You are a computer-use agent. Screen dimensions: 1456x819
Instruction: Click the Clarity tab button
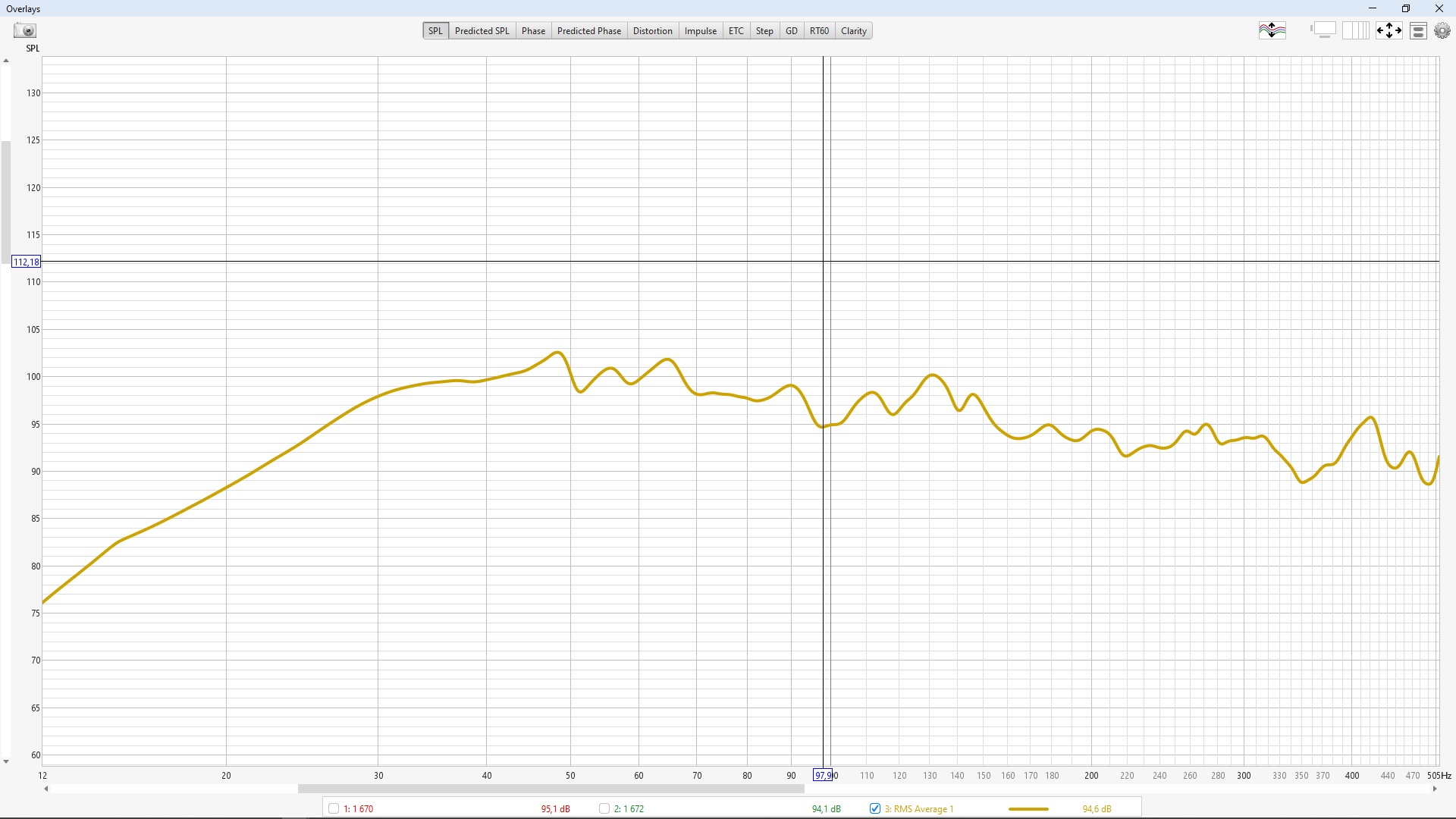pos(853,31)
